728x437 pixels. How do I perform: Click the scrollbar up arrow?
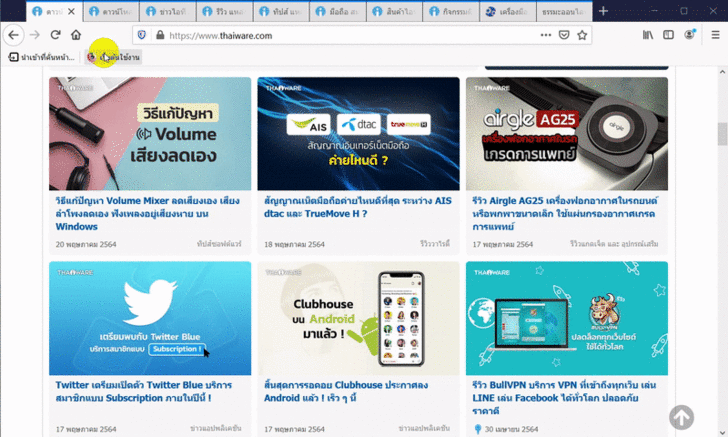click(722, 72)
